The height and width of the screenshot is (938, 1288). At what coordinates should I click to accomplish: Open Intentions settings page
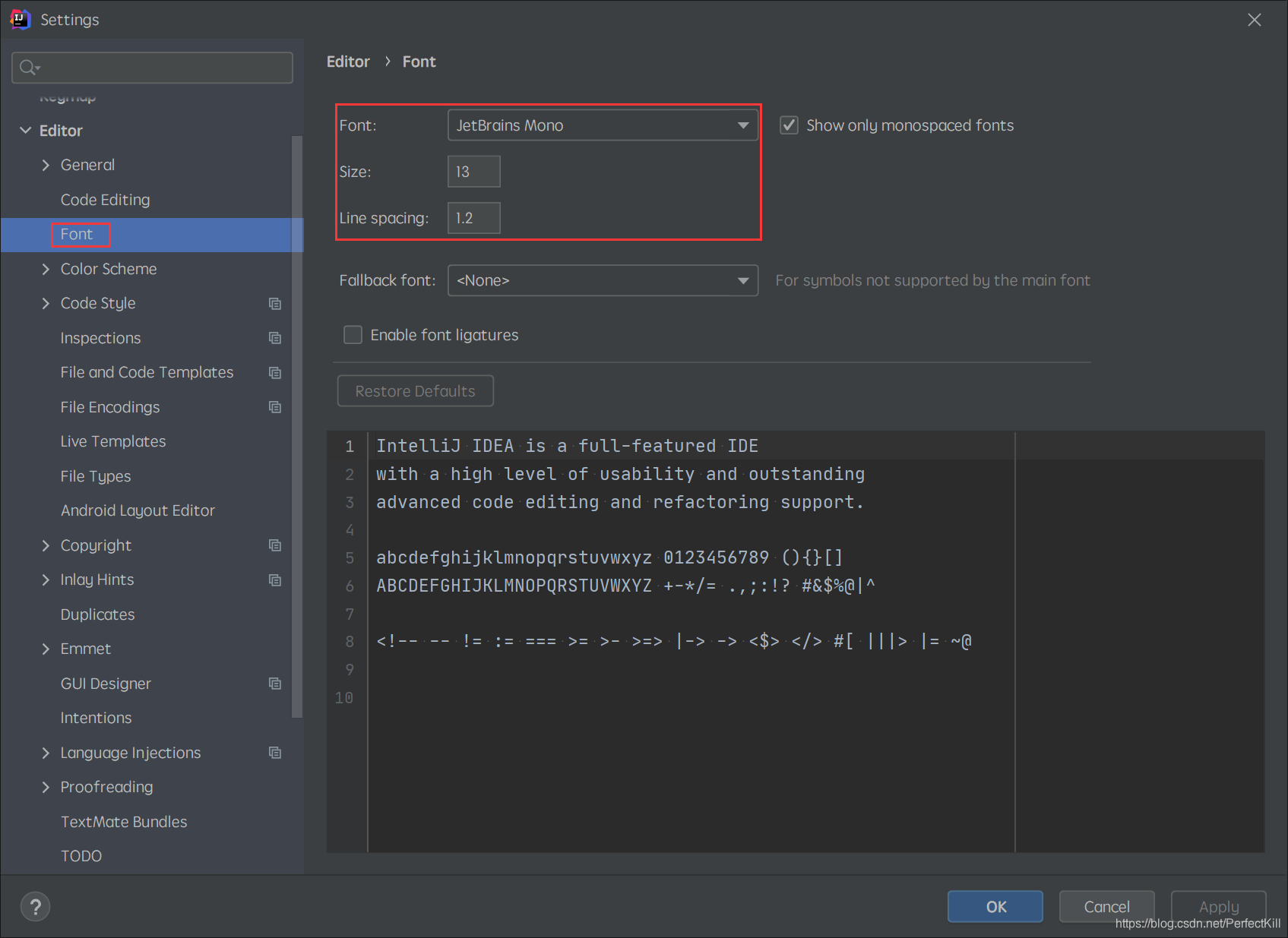96,718
